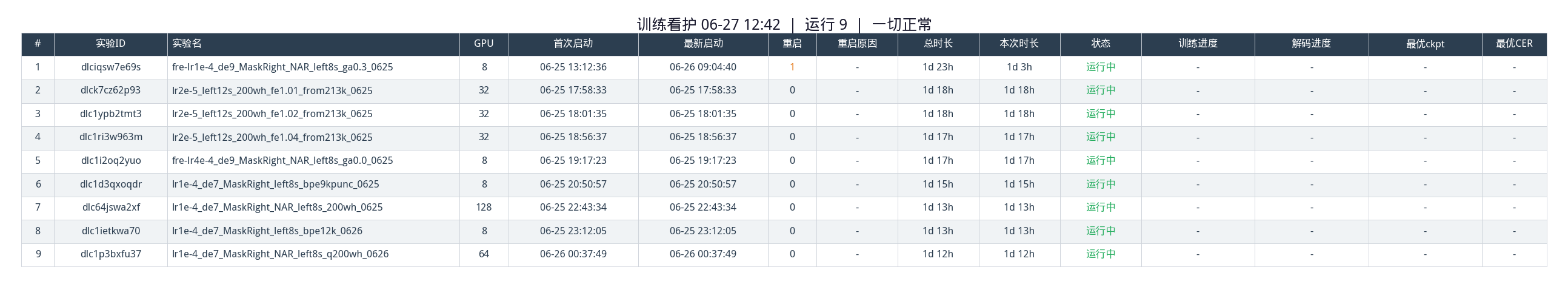Click the 首次启动 column header
This screenshot has width=1568, height=281.
(573, 44)
